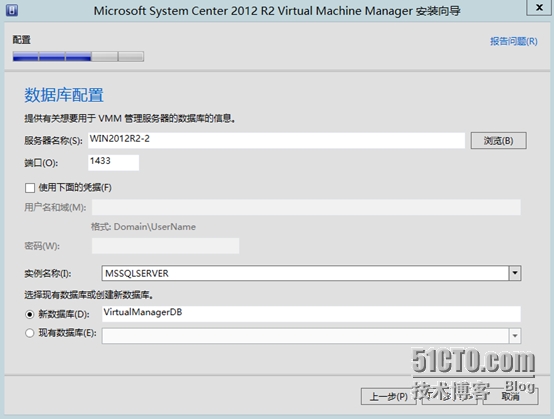The width and height of the screenshot is (554, 419).
Task: Open the 实例名称 dropdown arrow
Action: (x=515, y=273)
